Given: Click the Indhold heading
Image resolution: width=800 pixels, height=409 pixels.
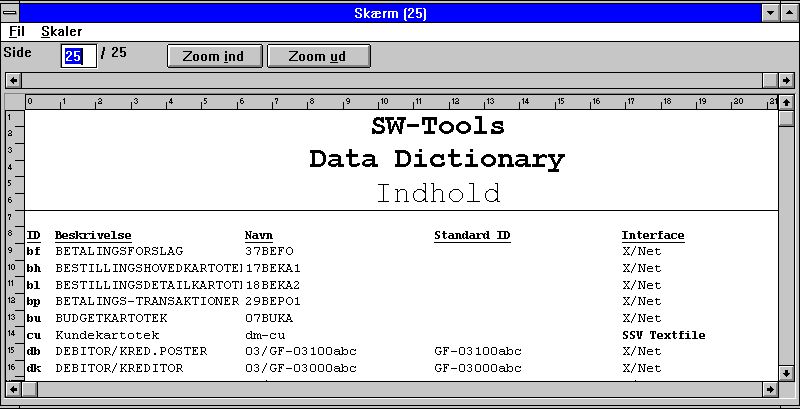Looking at the screenshot, I should [439, 193].
